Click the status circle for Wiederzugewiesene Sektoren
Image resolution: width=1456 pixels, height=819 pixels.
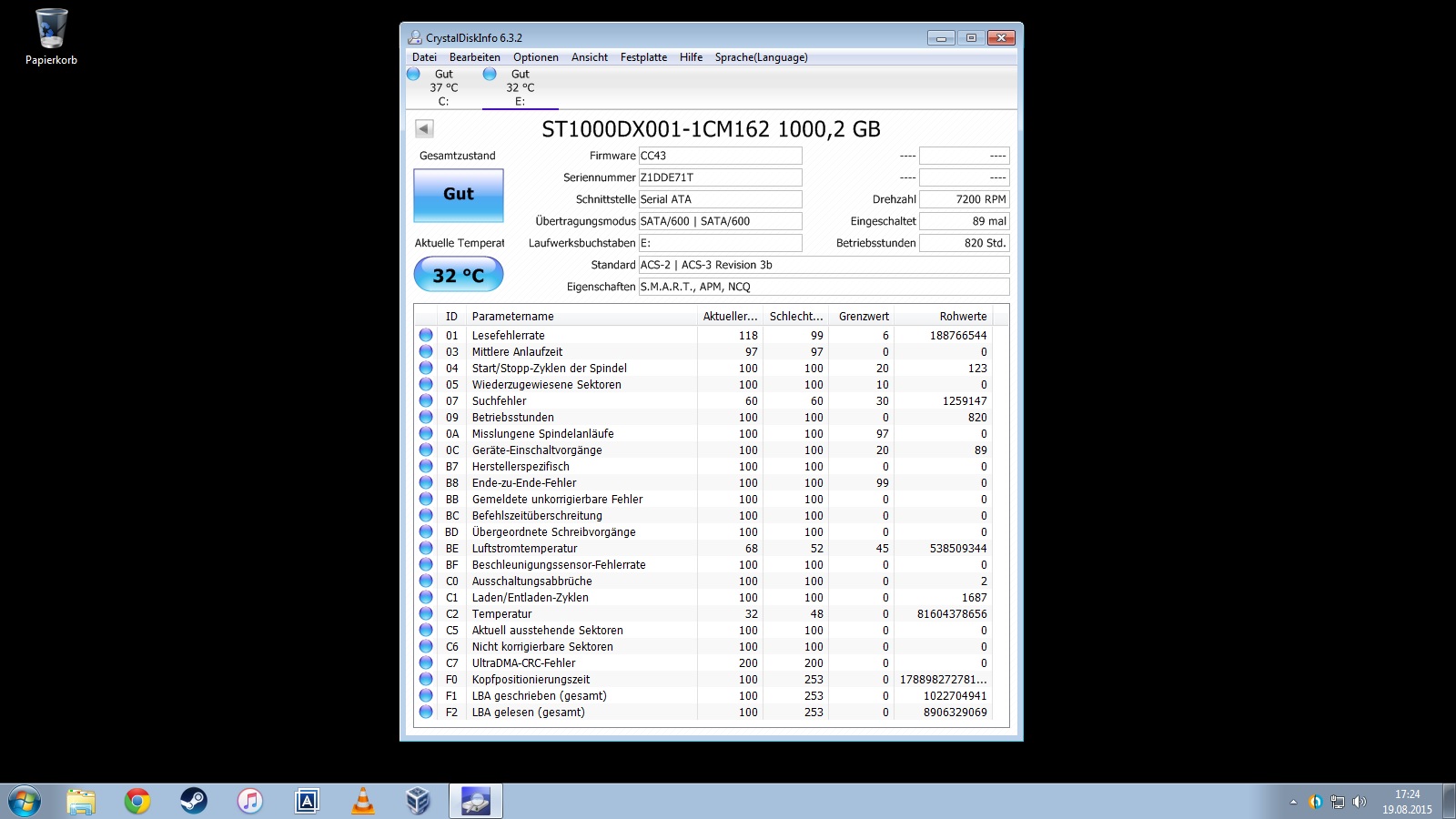426,384
